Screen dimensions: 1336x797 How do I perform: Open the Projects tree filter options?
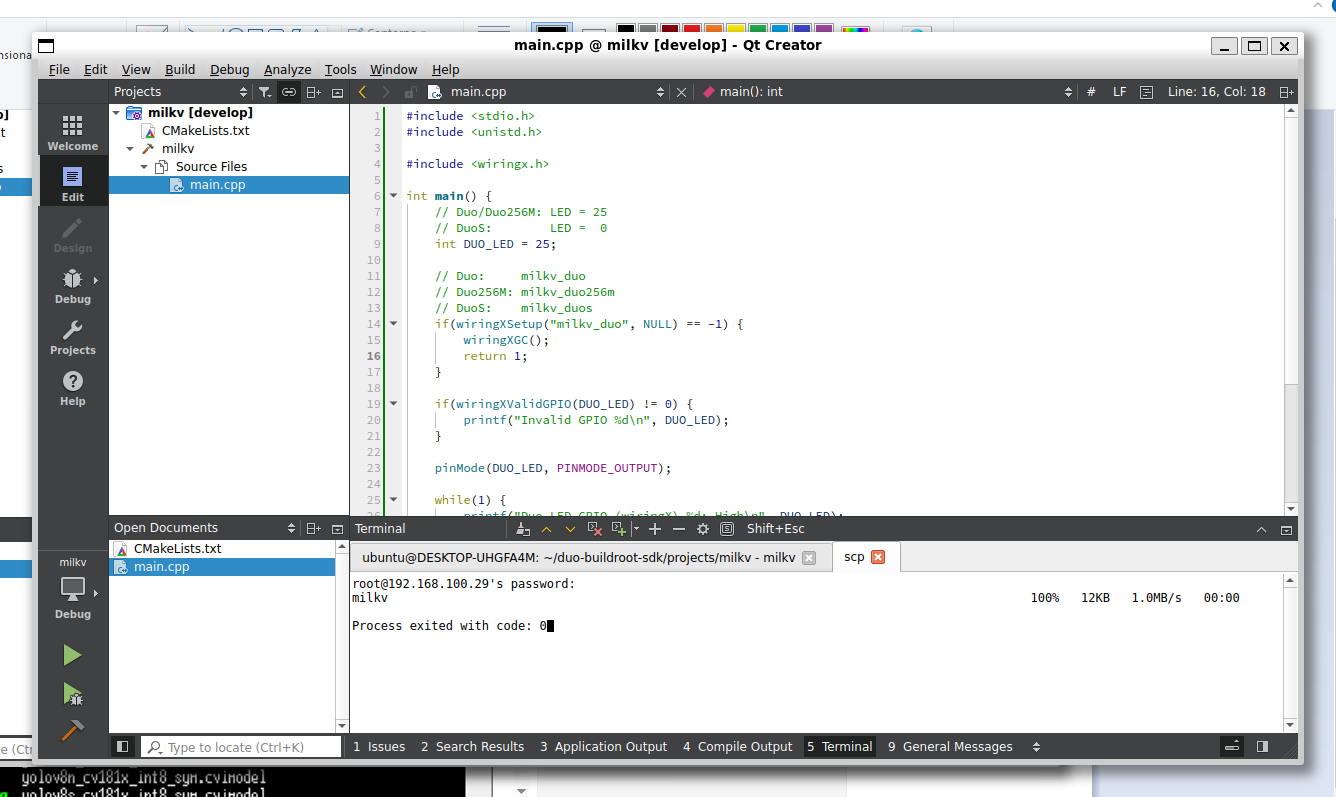point(265,92)
